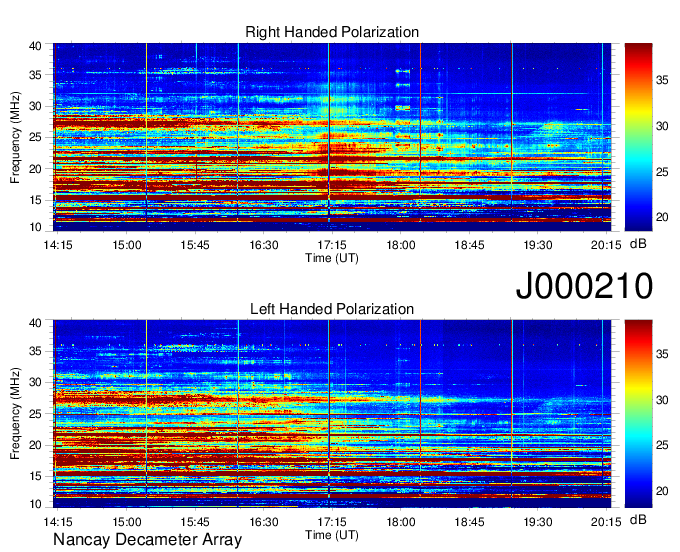The image size is (680, 552).
Task: Click the 20:15 tick label on top plot
Action: click(606, 245)
